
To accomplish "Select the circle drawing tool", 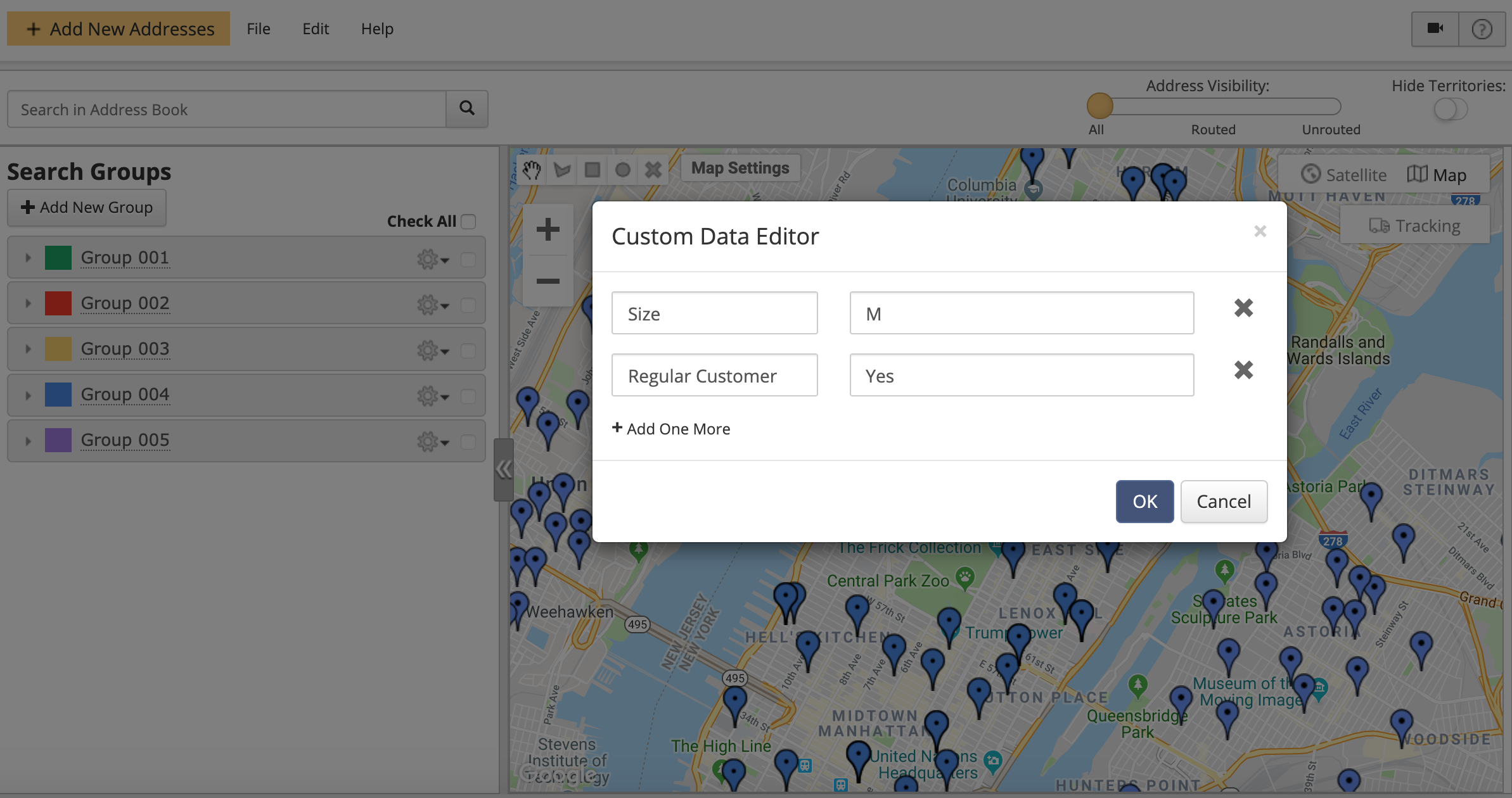I will 623,170.
